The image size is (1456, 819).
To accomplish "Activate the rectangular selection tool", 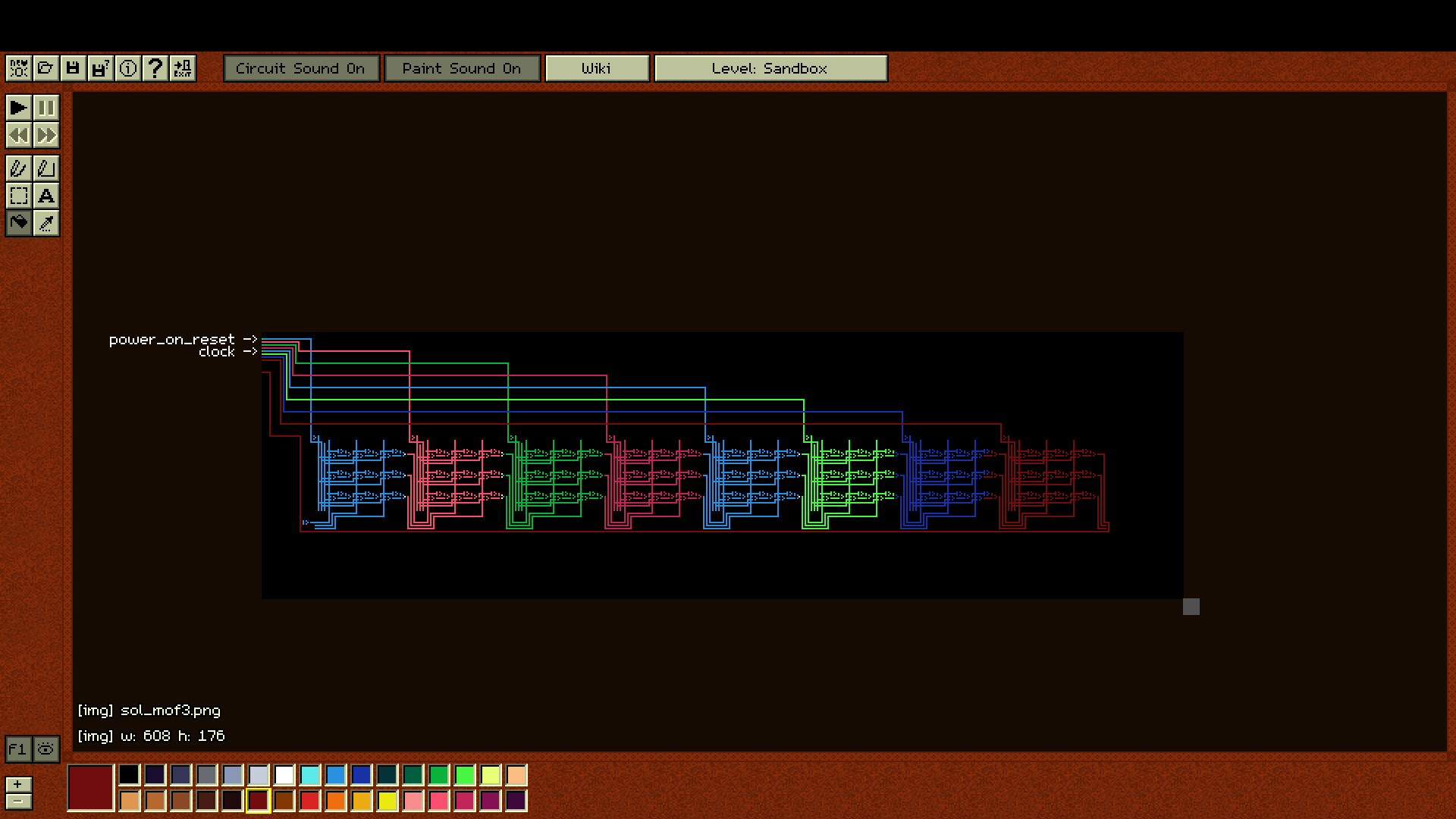I will pyautogui.click(x=19, y=196).
